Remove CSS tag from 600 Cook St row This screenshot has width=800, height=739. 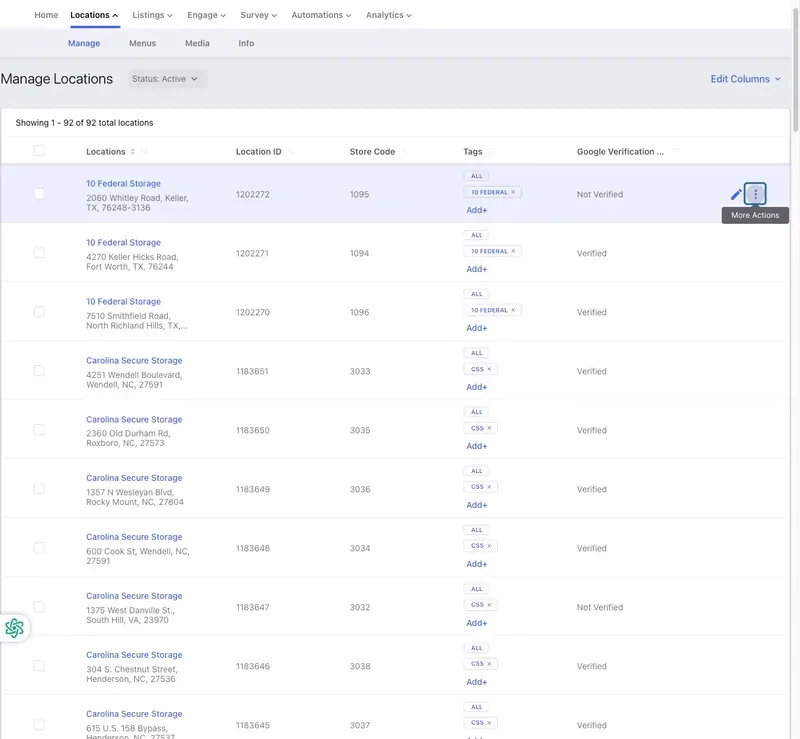click(x=489, y=546)
